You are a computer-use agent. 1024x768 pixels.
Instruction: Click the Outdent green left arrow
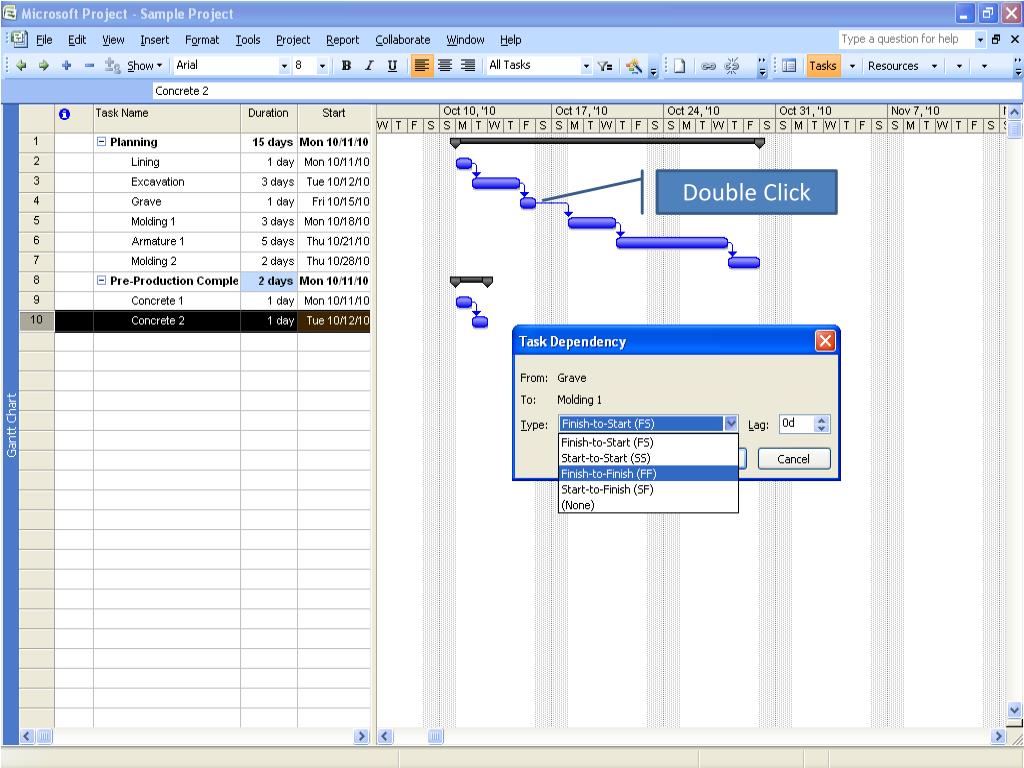tap(21, 65)
